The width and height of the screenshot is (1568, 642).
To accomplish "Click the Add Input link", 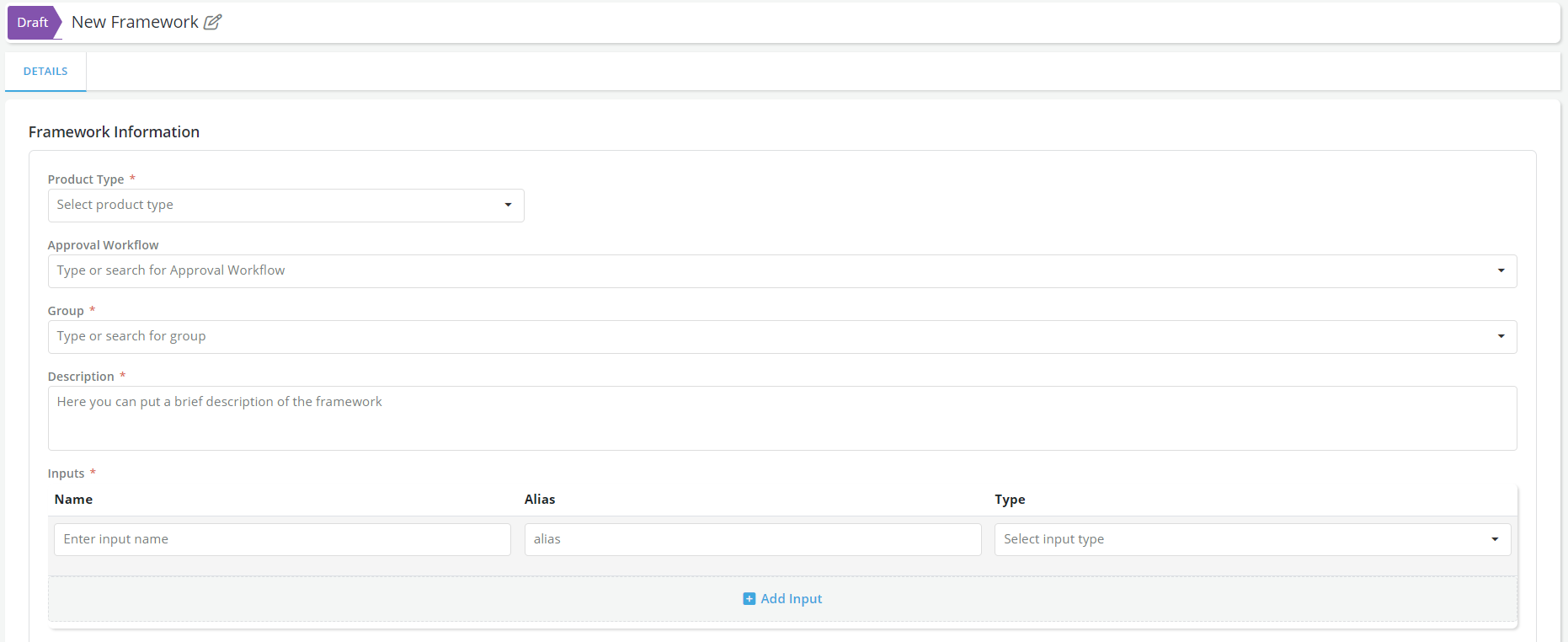I will click(791, 599).
